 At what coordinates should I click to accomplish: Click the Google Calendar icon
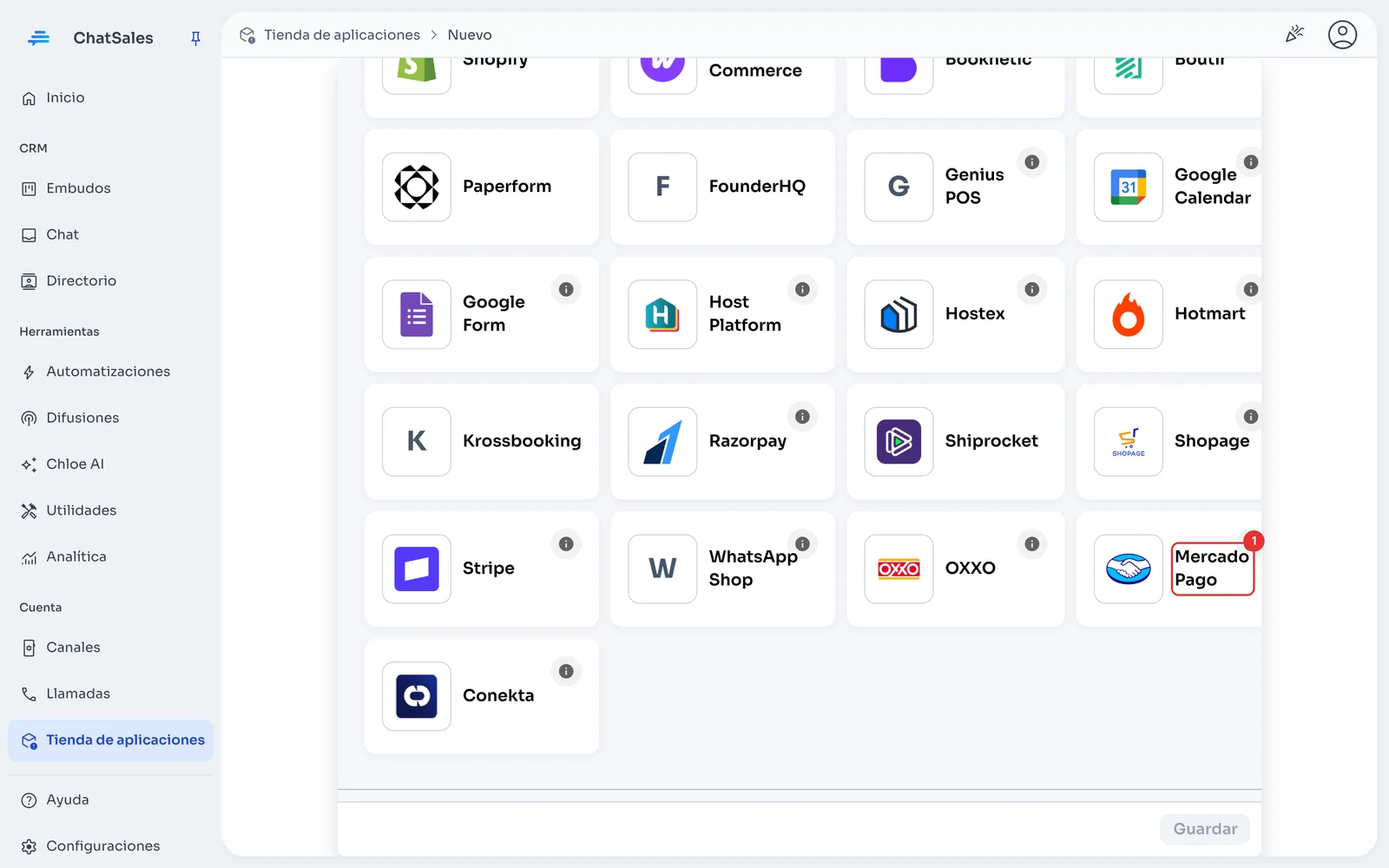pyautogui.click(x=1129, y=187)
